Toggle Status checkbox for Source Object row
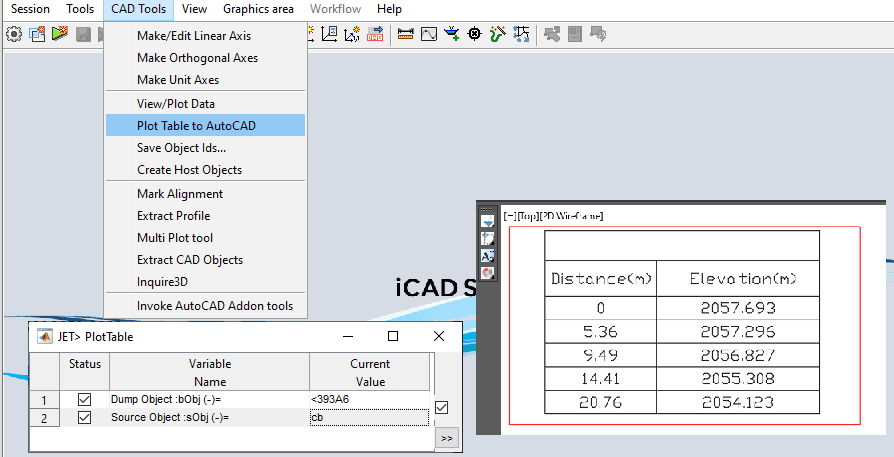 [84, 417]
